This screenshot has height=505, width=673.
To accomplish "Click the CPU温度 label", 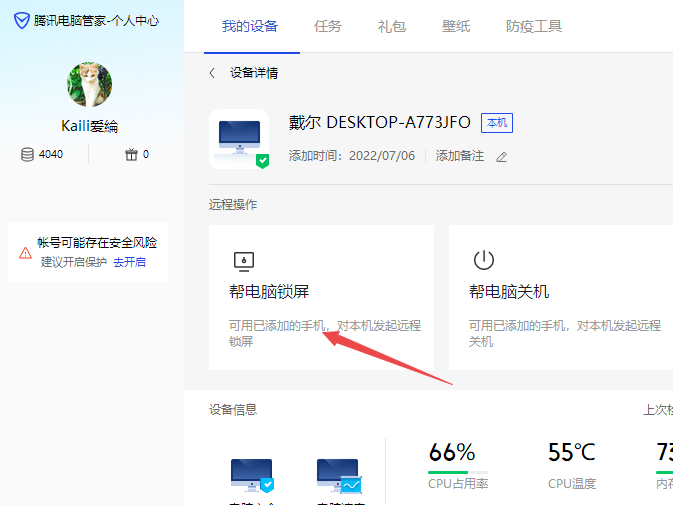I will point(572,484).
